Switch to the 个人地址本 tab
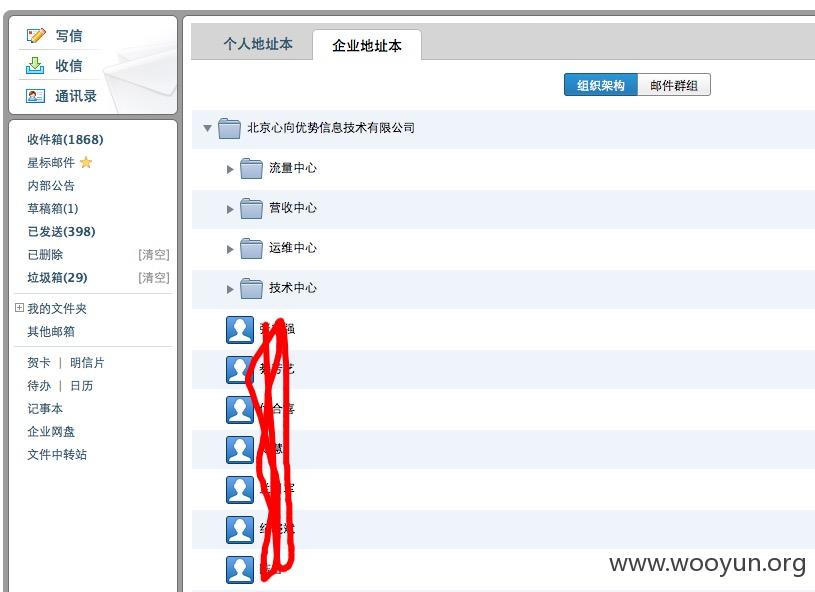 click(x=258, y=44)
